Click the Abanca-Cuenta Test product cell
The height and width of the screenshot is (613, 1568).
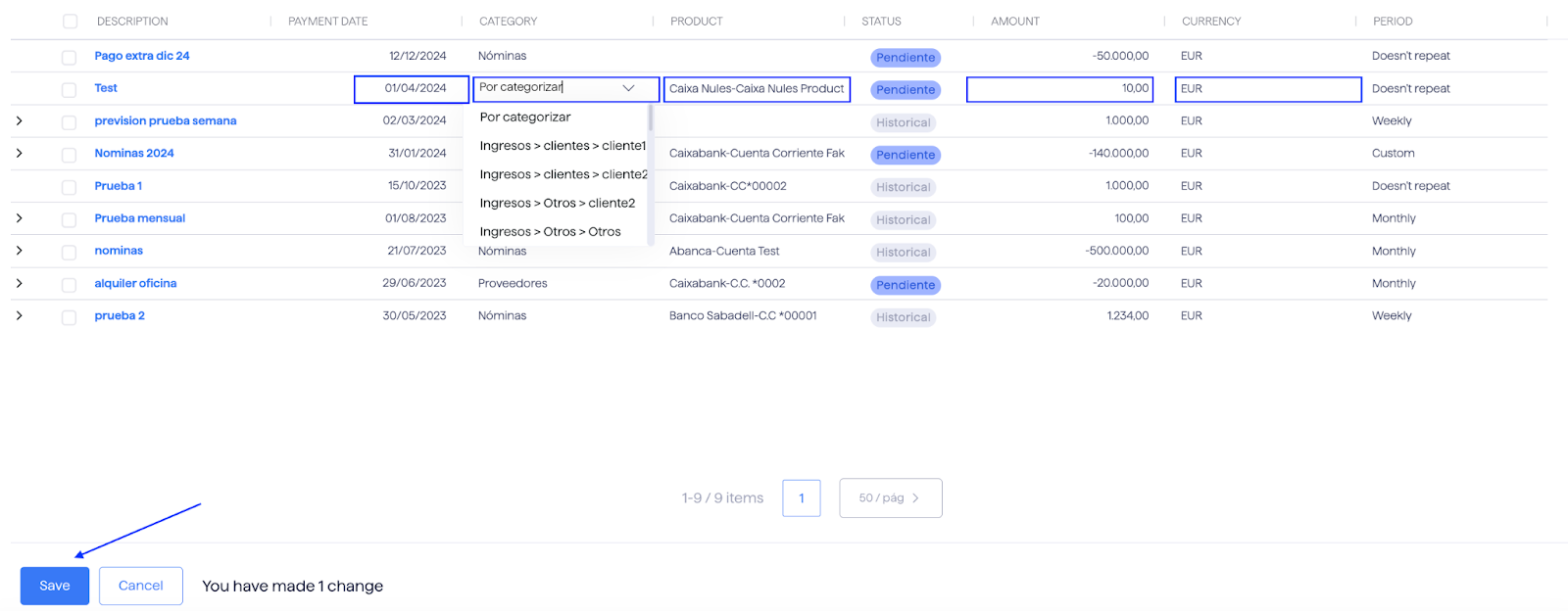click(724, 251)
